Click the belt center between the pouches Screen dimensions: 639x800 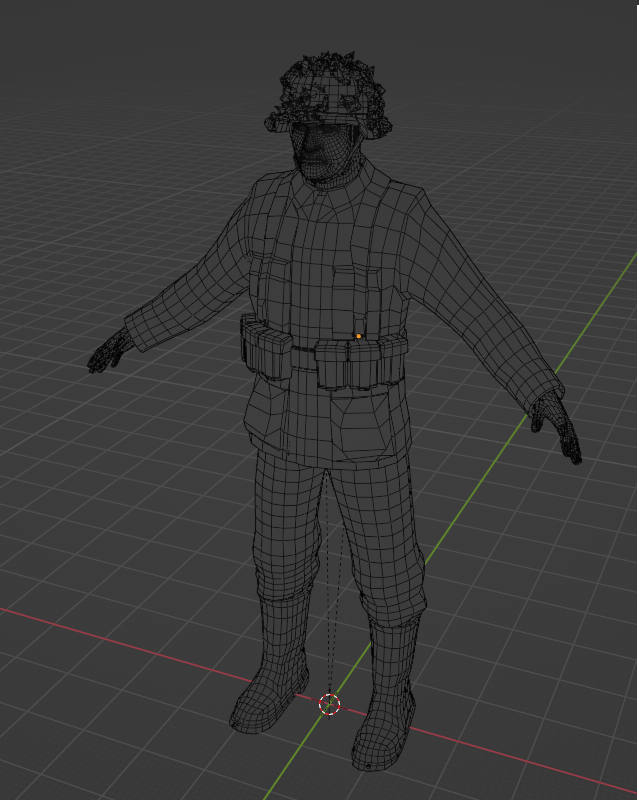[x=303, y=350]
